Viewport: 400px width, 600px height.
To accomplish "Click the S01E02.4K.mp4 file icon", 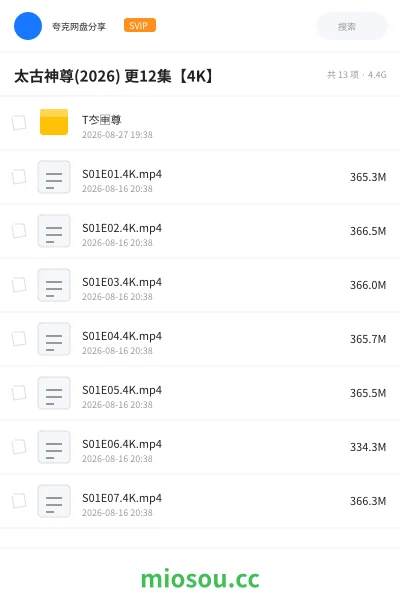I will pyautogui.click(x=54, y=231).
